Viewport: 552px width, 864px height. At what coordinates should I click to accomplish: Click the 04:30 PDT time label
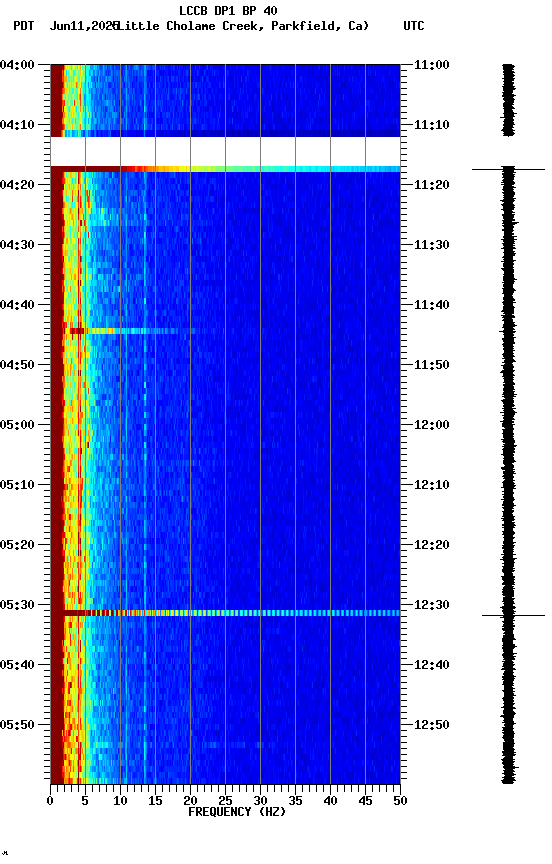17,245
